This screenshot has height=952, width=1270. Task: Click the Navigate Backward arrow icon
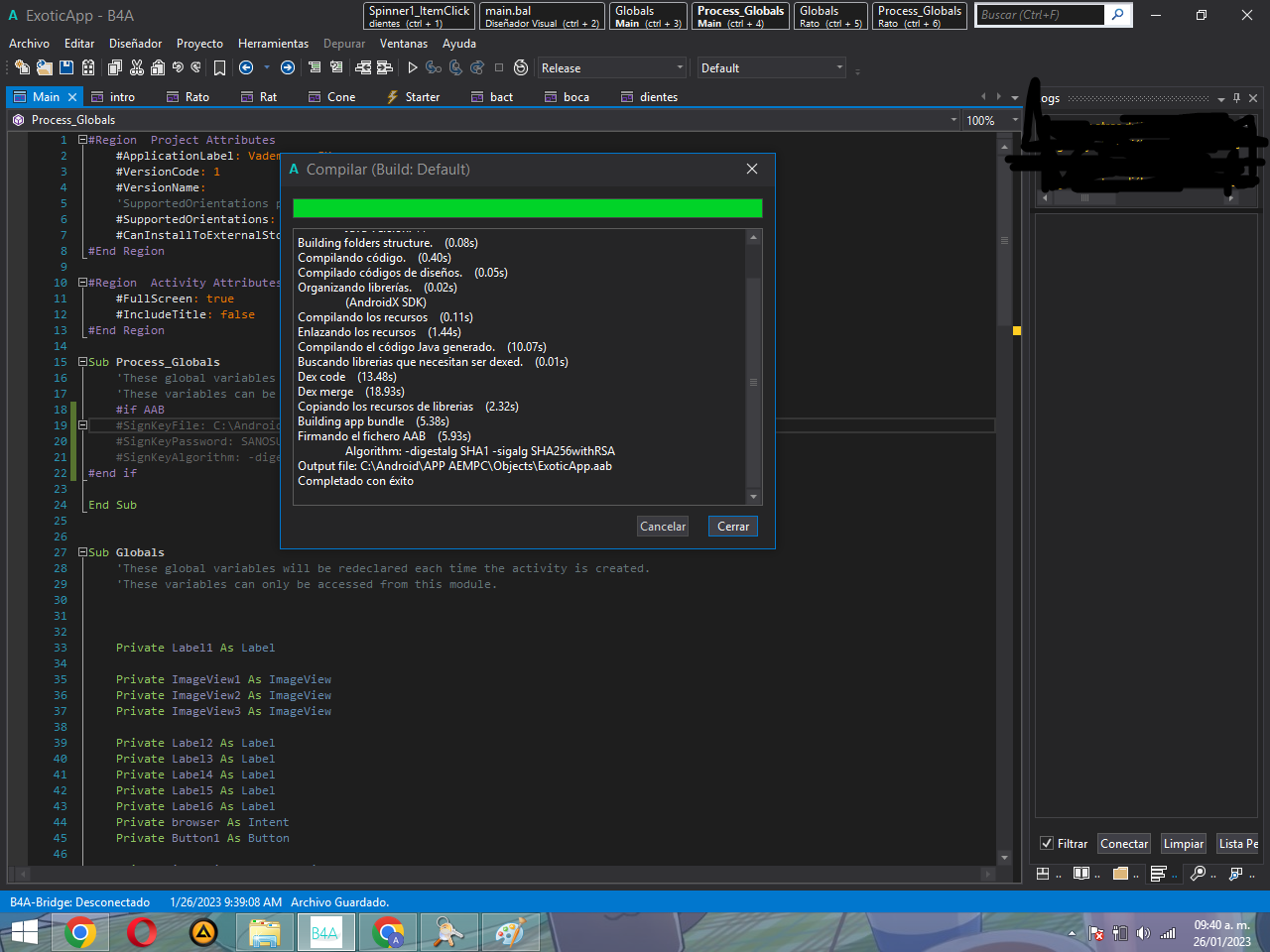(246, 67)
